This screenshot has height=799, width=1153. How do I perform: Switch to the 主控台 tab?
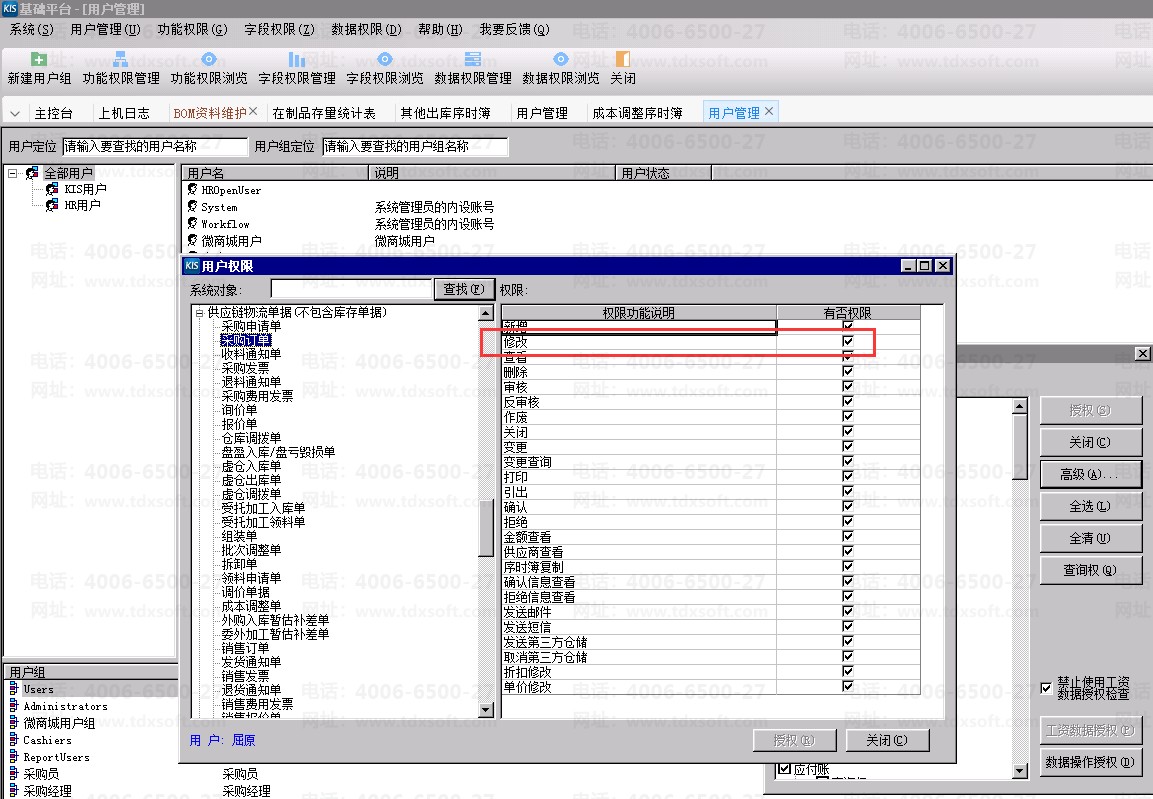click(54, 113)
